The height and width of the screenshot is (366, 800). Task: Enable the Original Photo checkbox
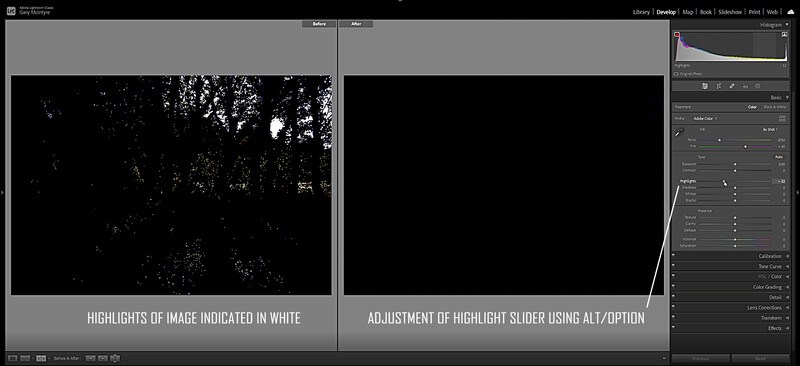[677, 74]
